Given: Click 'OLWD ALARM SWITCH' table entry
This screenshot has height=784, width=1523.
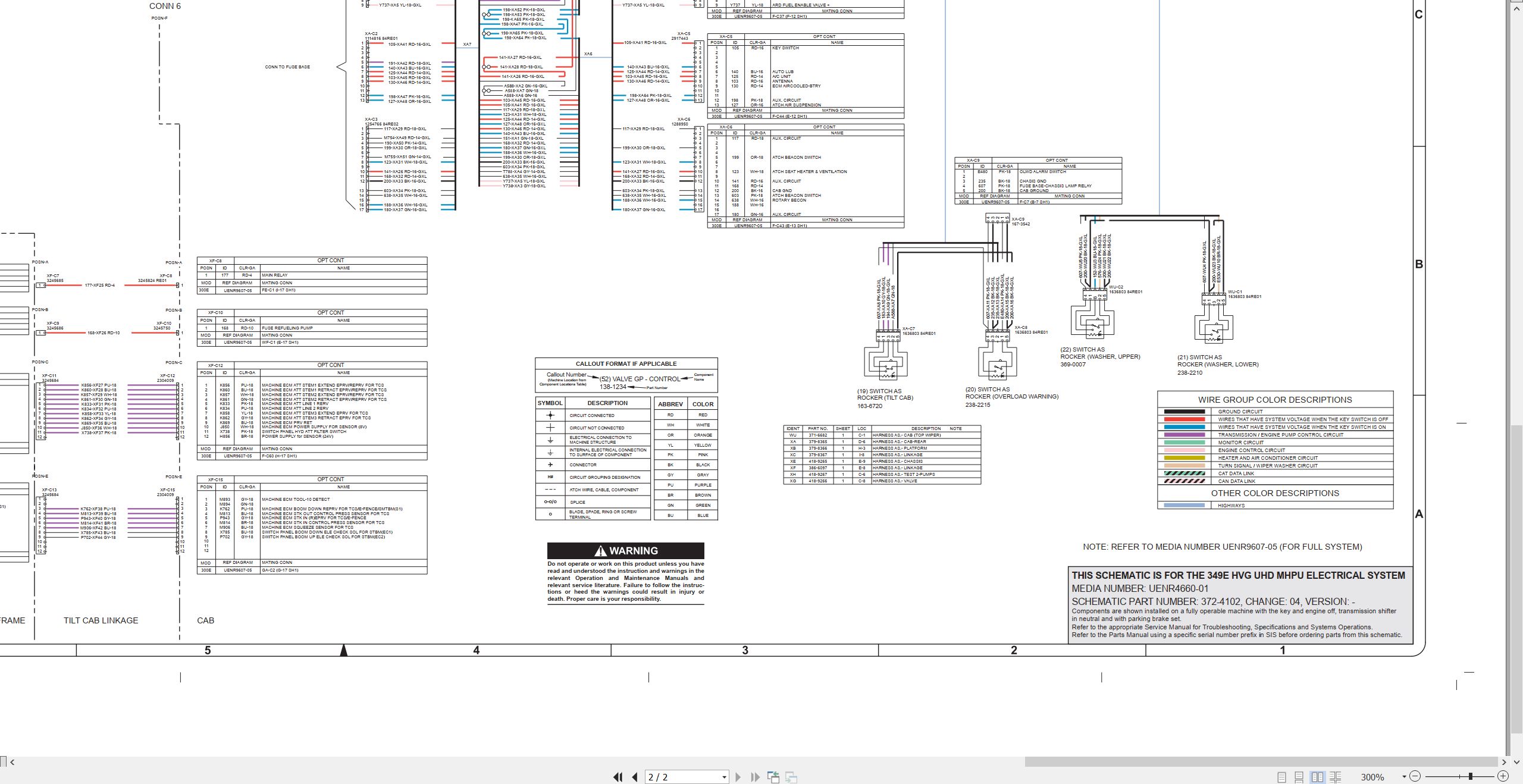Looking at the screenshot, I should pyautogui.click(x=1042, y=171).
